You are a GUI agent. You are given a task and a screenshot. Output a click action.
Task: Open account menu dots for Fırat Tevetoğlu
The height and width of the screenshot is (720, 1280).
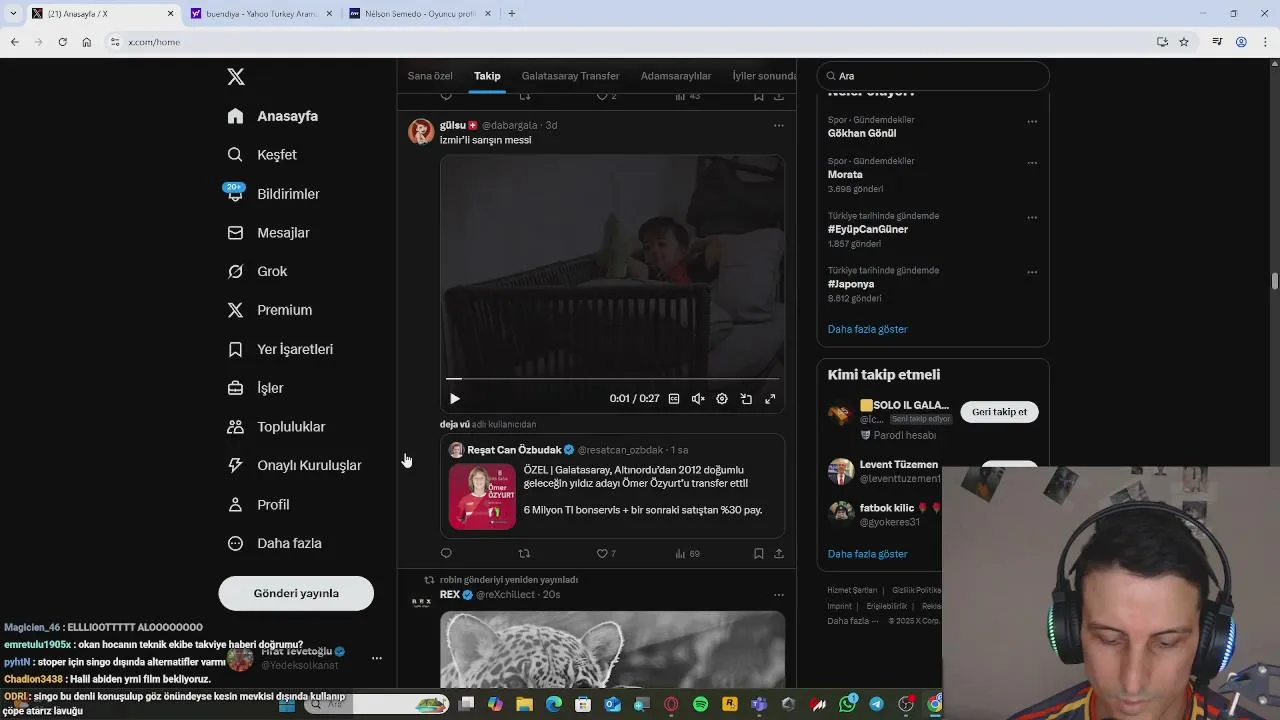coord(377,658)
